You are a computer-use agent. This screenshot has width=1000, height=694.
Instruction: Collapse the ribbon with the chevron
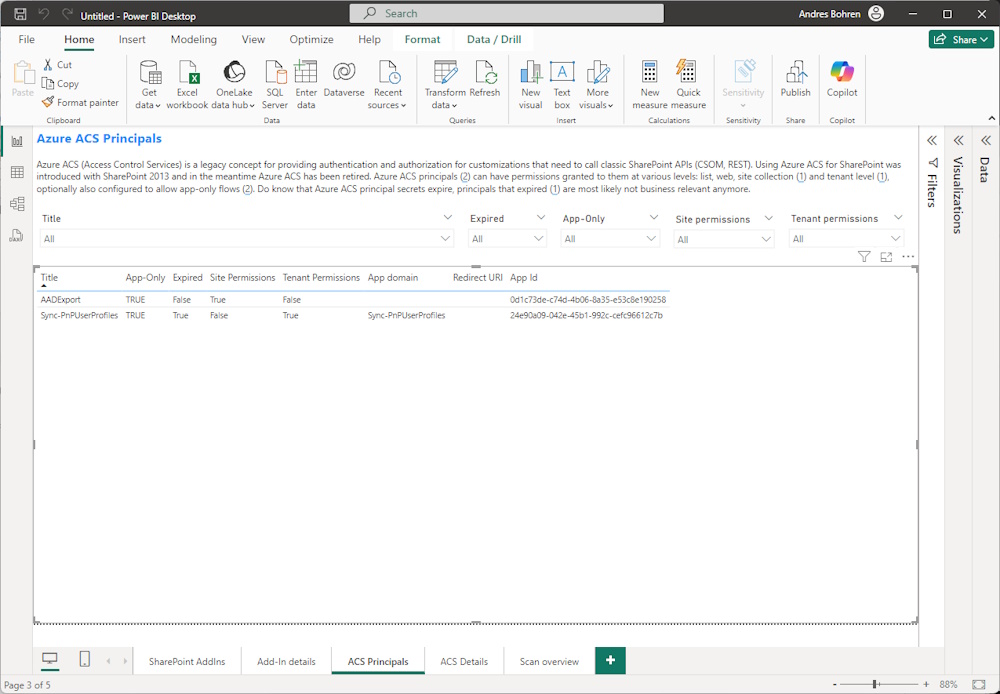pos(992,118)
